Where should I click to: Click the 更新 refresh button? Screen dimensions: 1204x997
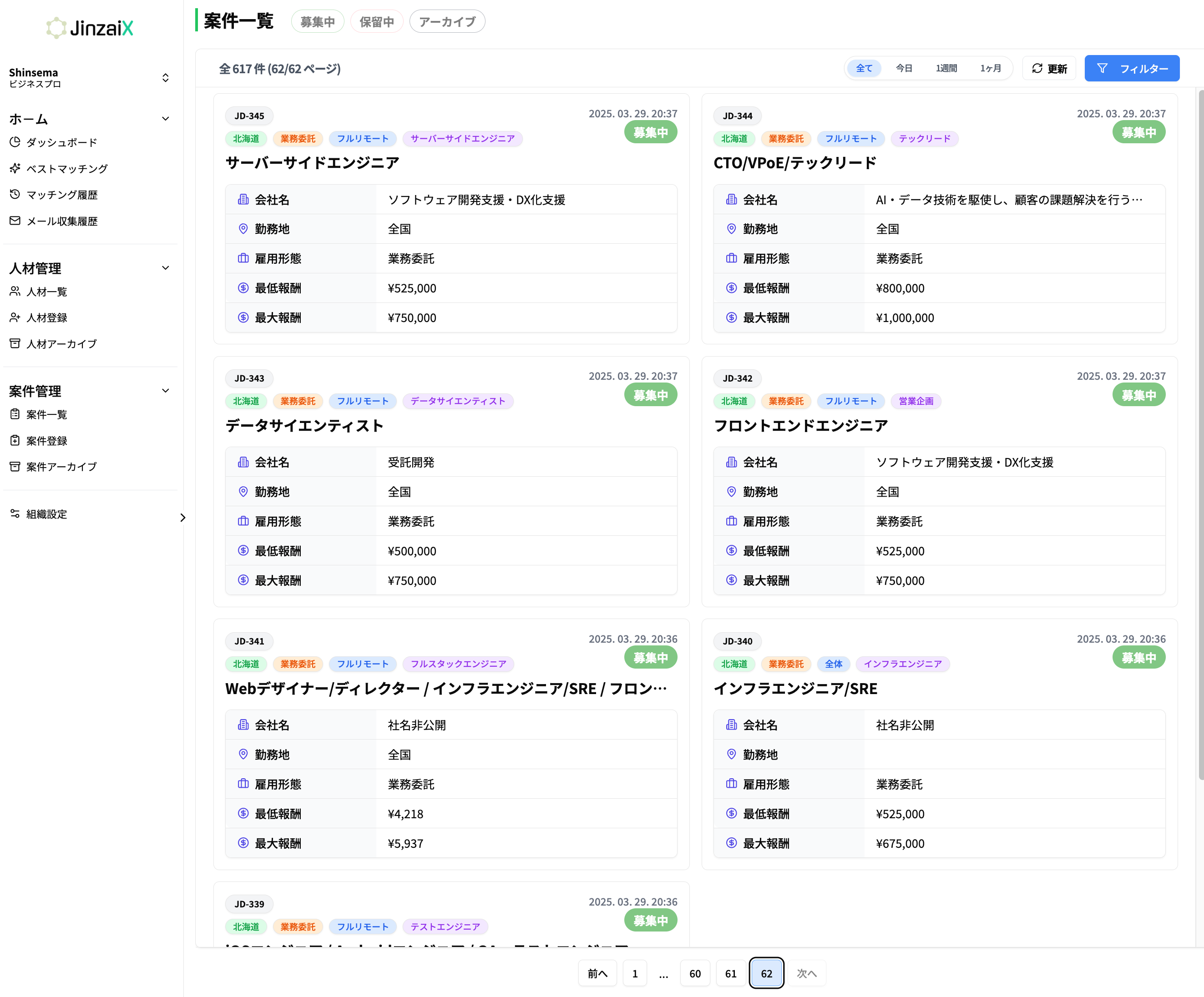tap(1049, 68)
